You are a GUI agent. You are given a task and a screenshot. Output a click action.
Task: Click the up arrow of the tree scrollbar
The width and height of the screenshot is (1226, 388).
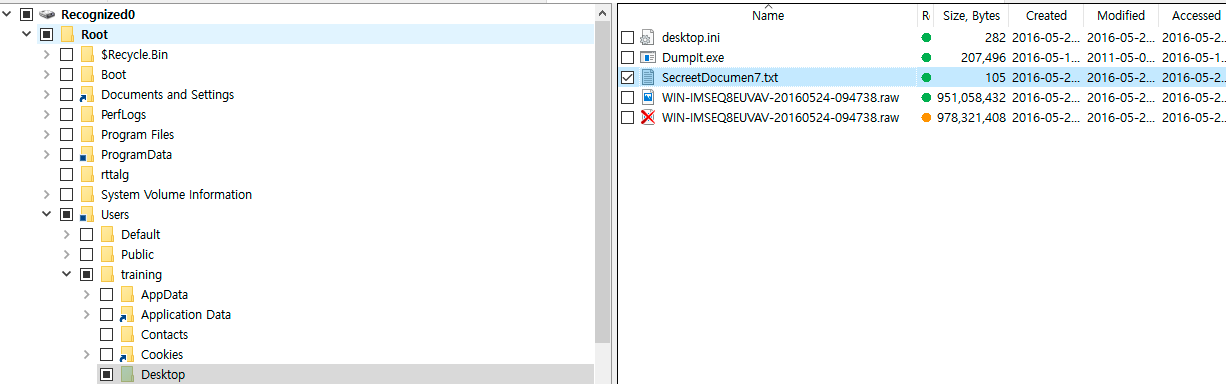[x=602, y=14]
